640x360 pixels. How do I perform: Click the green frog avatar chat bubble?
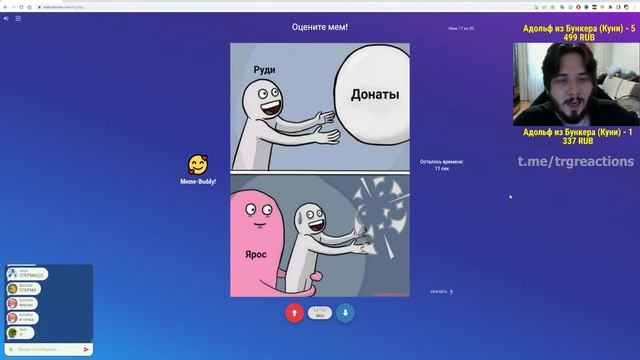coord(20,333)
